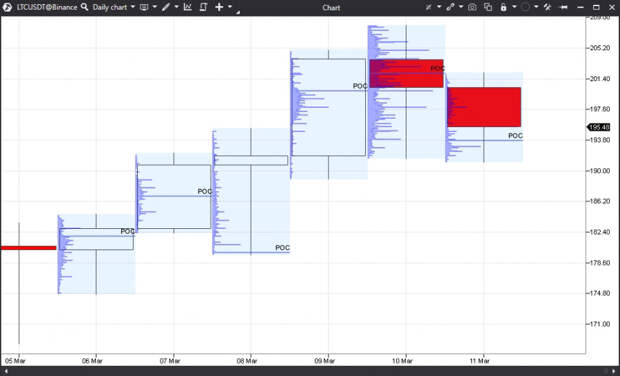Toggle the chart lock padlock icon
Viewport: 620px width, 376px height.
[x=503, y=7]
